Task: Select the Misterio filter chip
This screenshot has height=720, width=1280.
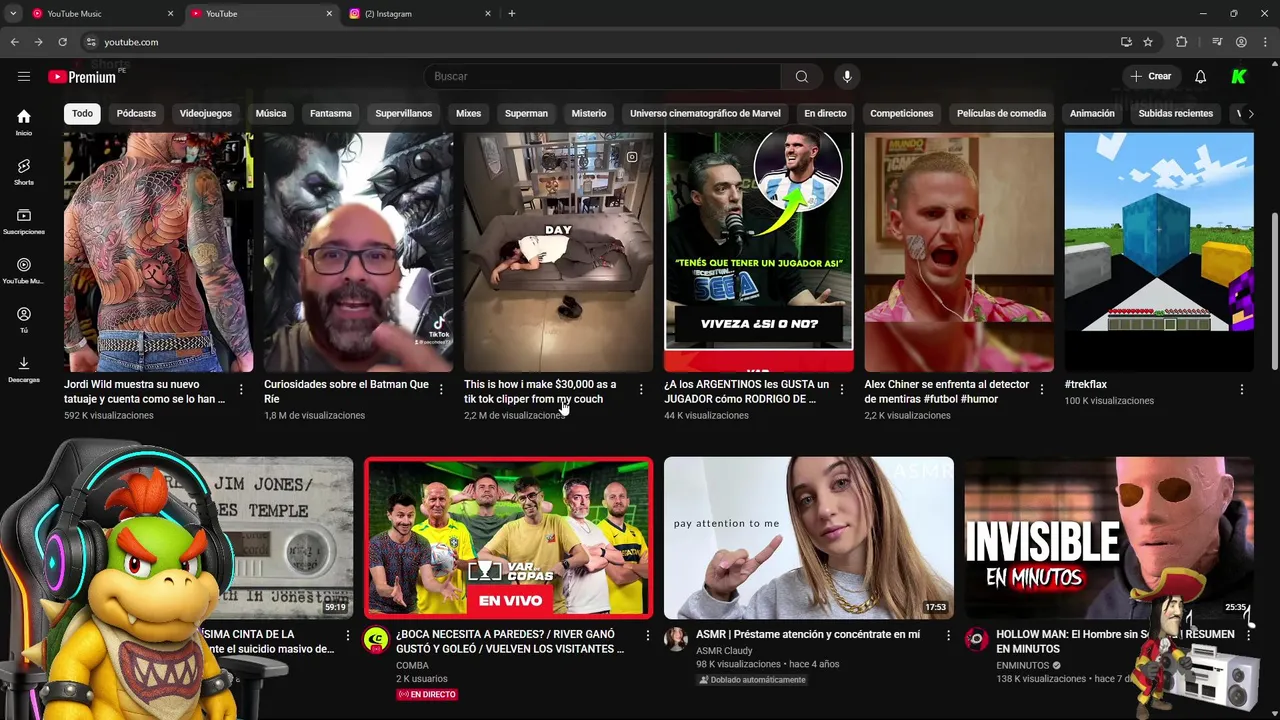Action: pyautogui.click(x=589, y=113)
